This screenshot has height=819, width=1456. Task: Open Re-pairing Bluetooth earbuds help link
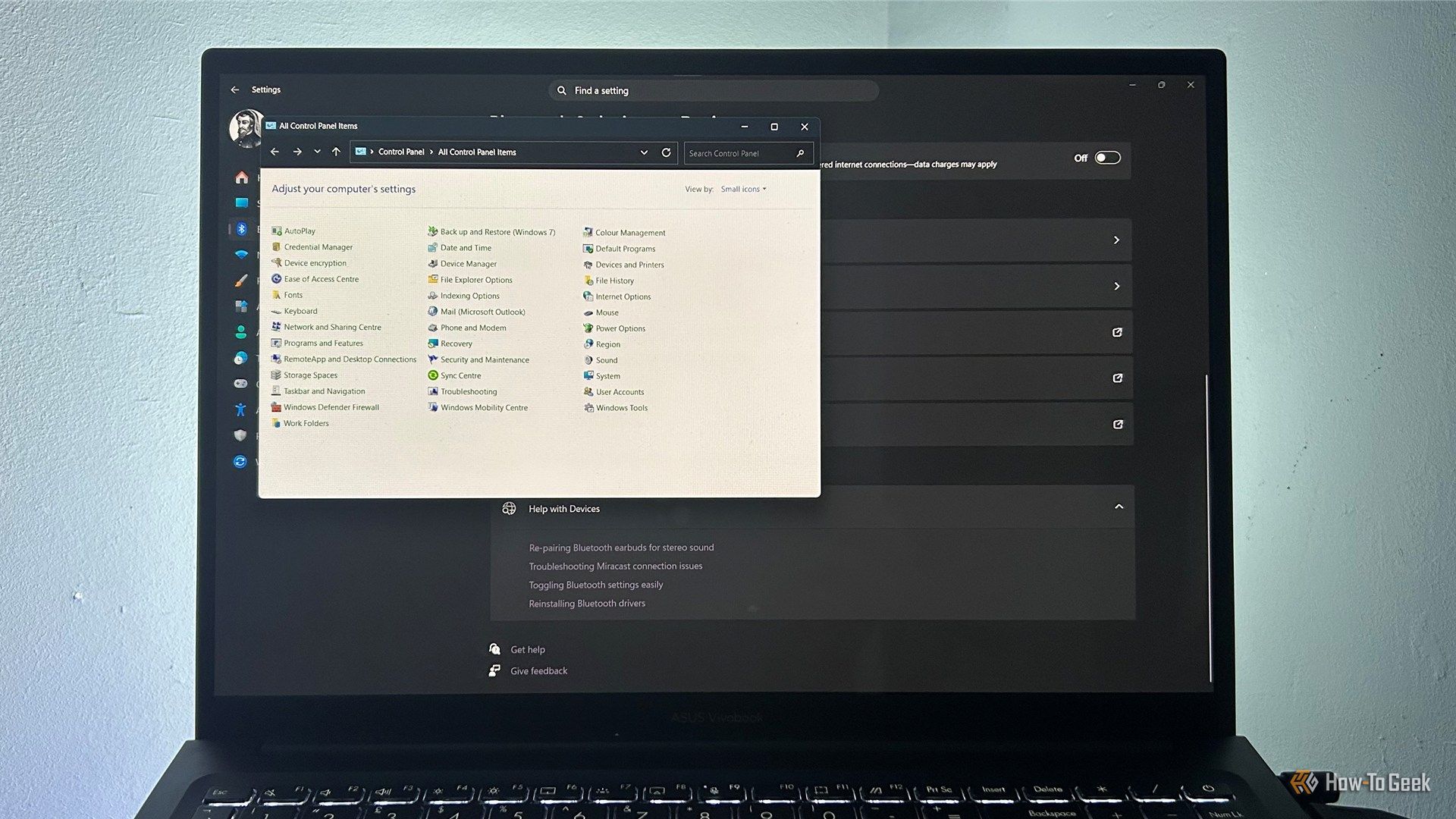(x=621, y=548)
